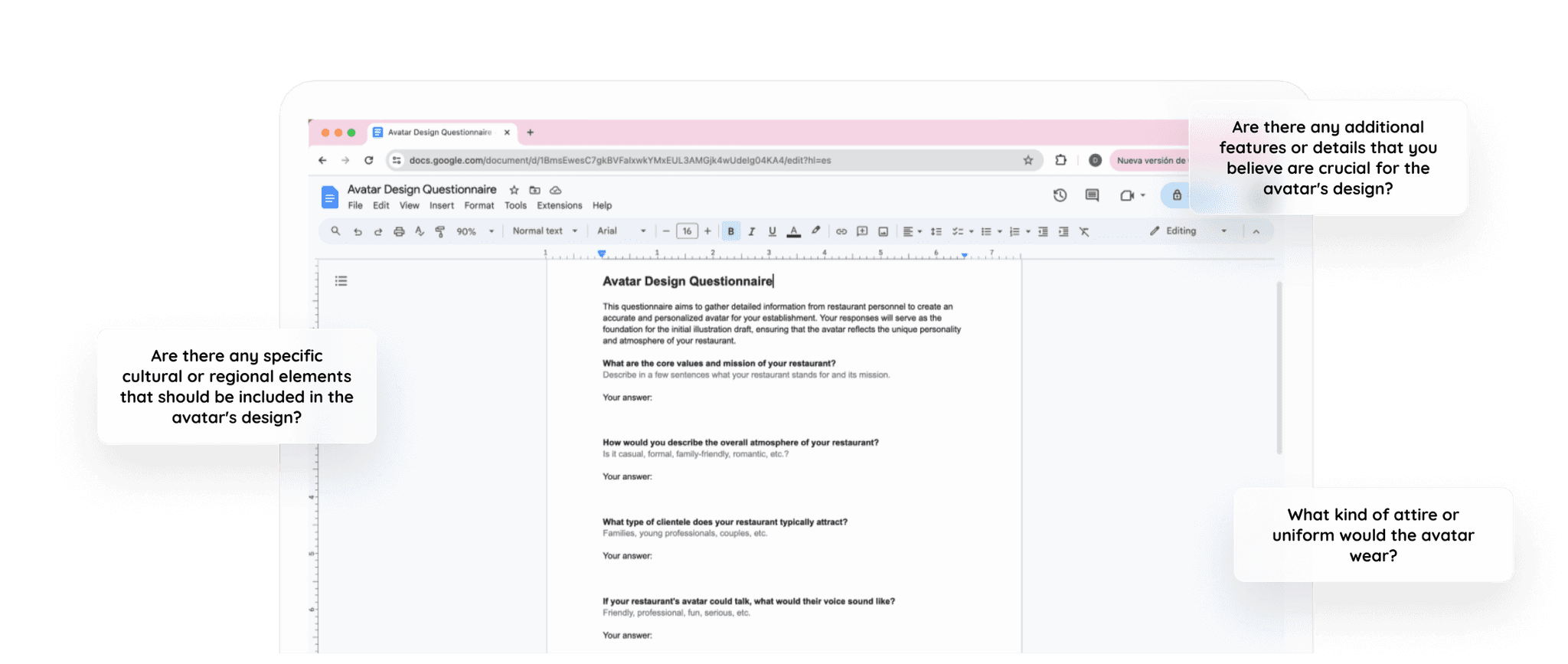Image resolution: width=1568 pixels, height=664 pixels.
Task: Apply a checklist from the toolbar
Action: [957, 231]
